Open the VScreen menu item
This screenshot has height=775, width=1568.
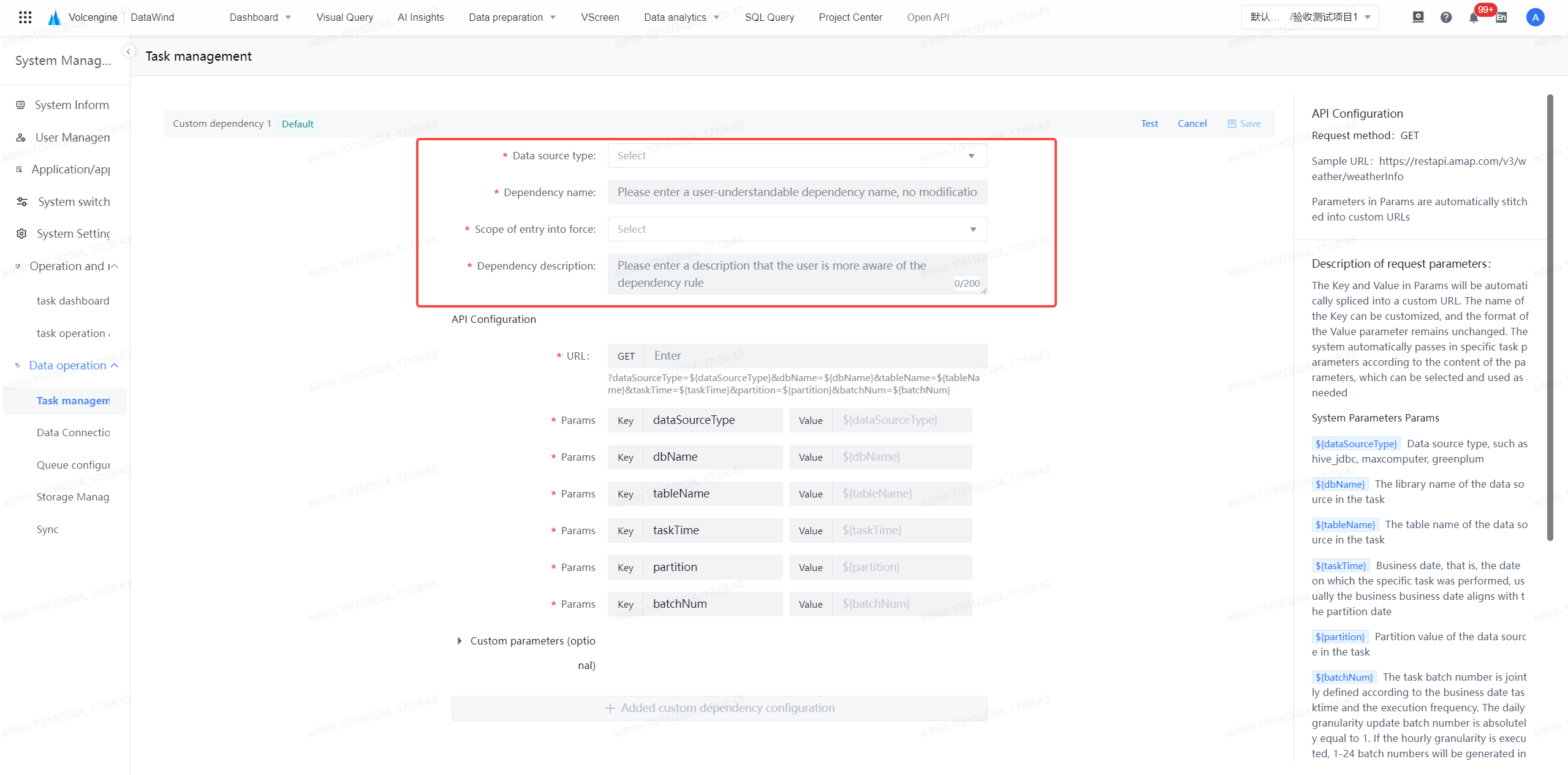[600, 17]
